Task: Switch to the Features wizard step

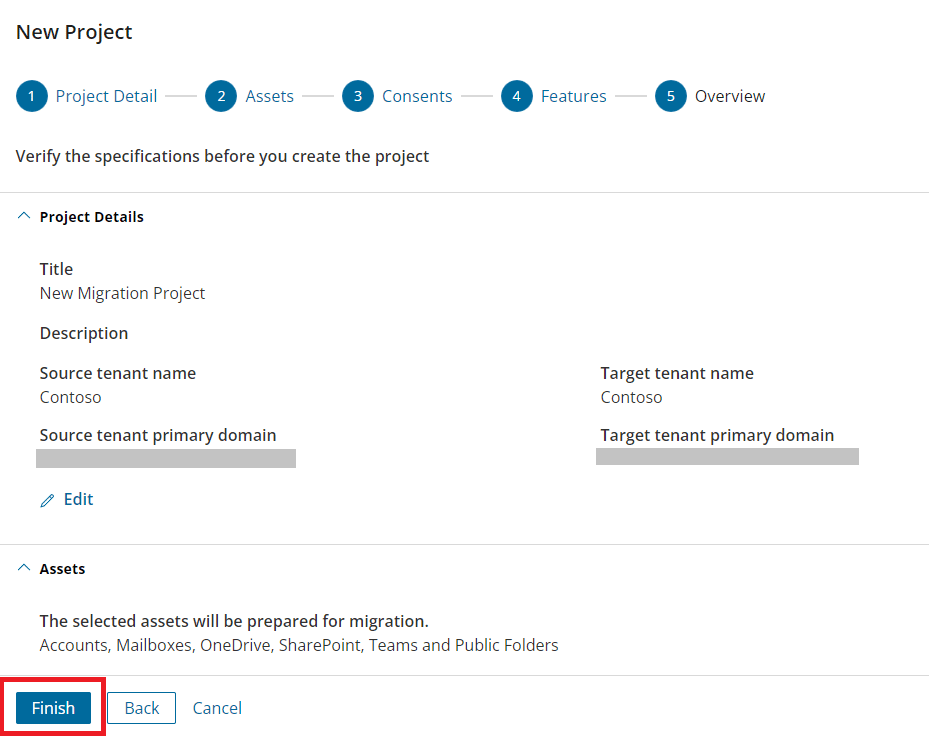Action: pyautogui.click(x=574, y=96)
